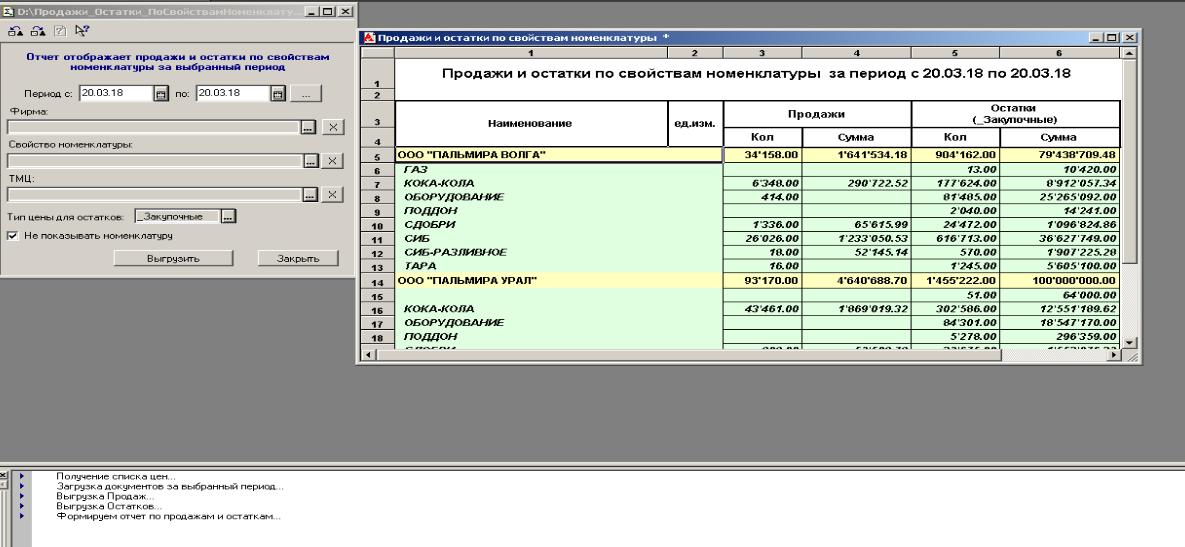Open Свойство номенклатуры selection '...' button
Viewport: 1185px width, 547px height.
click(311, 161)
